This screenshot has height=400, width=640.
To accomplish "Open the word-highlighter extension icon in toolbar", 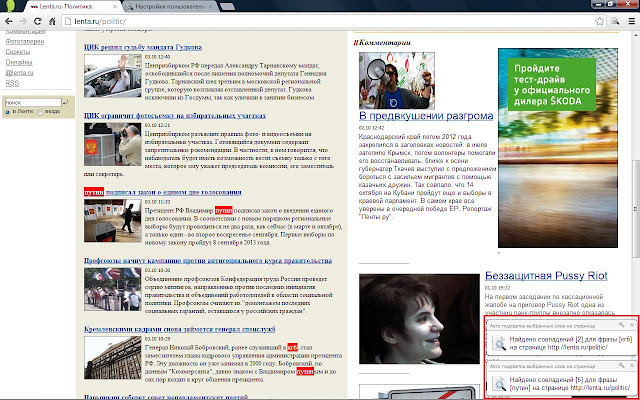I will tap(615, 21).
